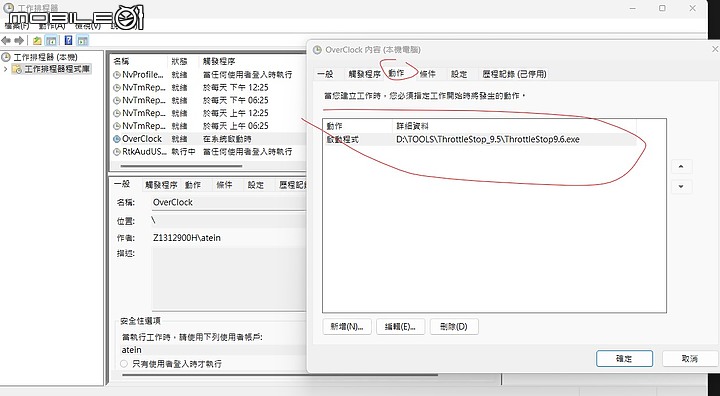Open the 設定 tab in OverClock 內容 dialog
Viewport: 720px width, 396px height.
459,74
